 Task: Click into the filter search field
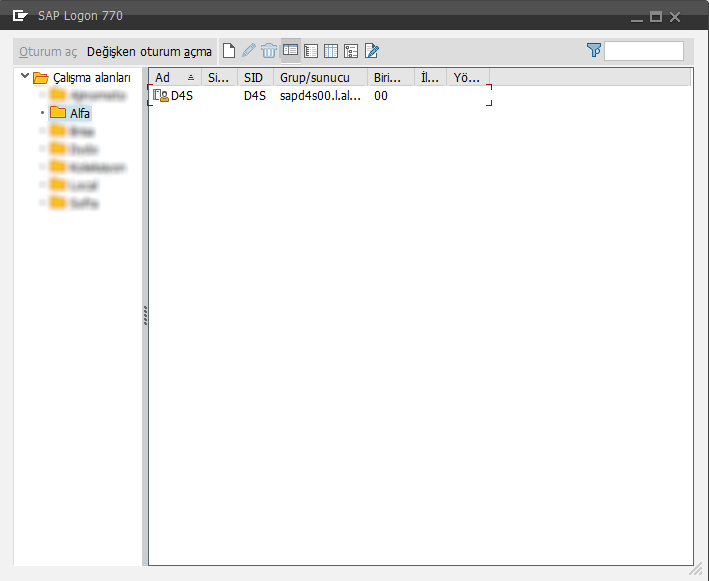(644, 51)
